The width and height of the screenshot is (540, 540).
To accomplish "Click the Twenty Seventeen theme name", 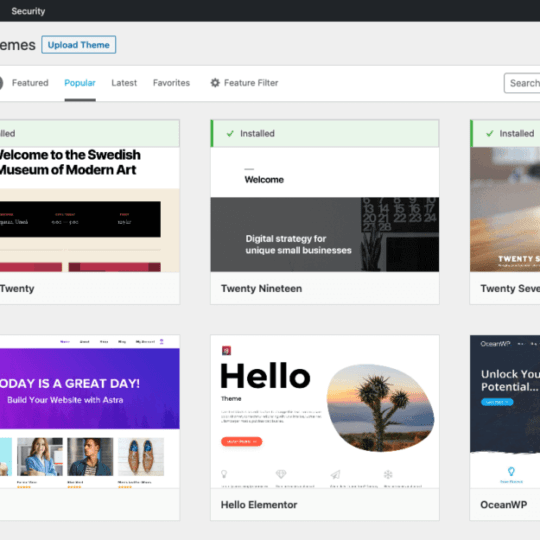I will tap(510, 288).
